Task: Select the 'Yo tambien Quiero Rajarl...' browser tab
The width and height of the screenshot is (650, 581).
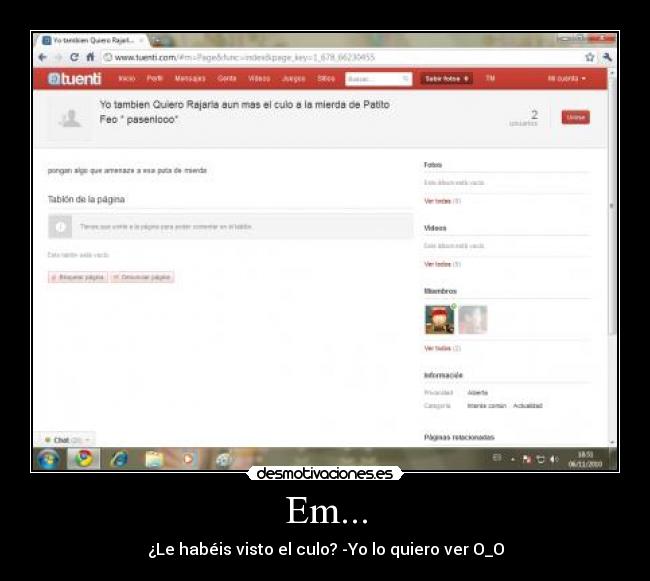Action: point(93,40)
